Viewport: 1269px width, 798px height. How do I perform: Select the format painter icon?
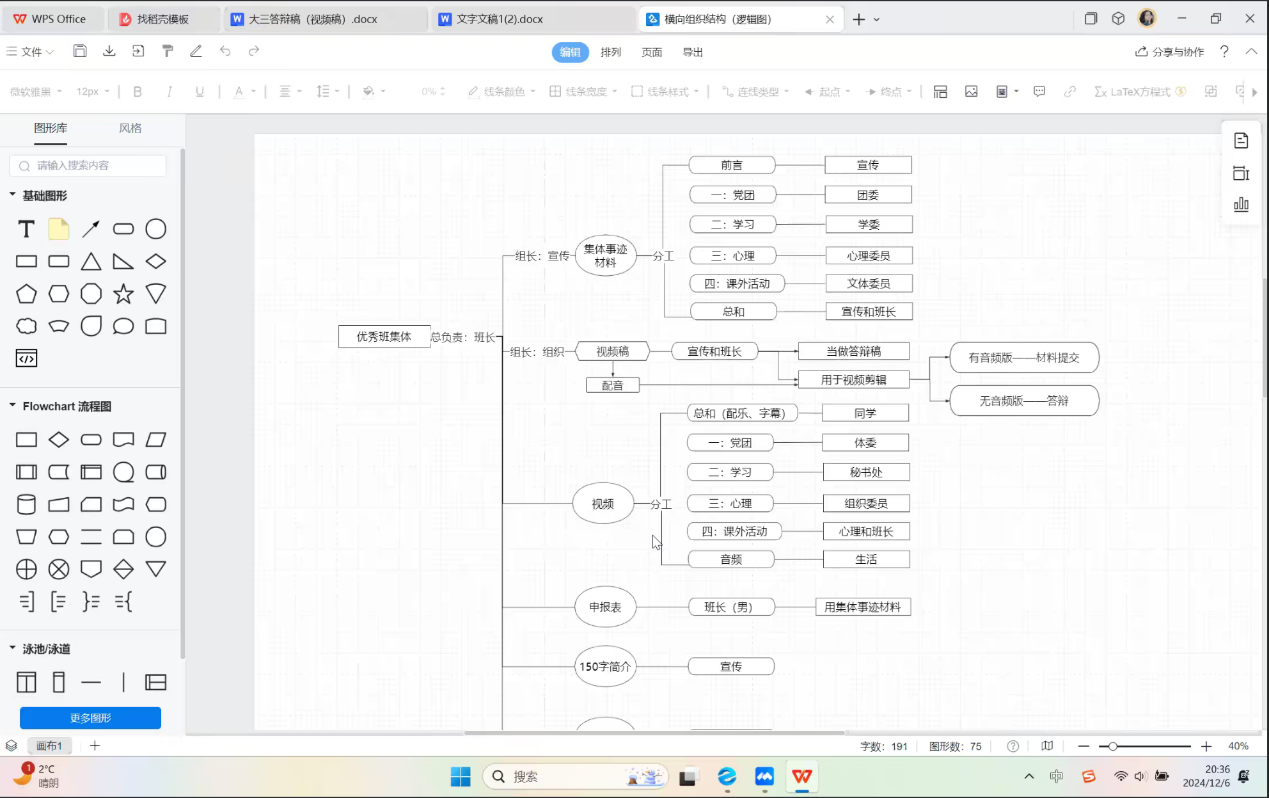pyautogui.click(x=167, y=51)
